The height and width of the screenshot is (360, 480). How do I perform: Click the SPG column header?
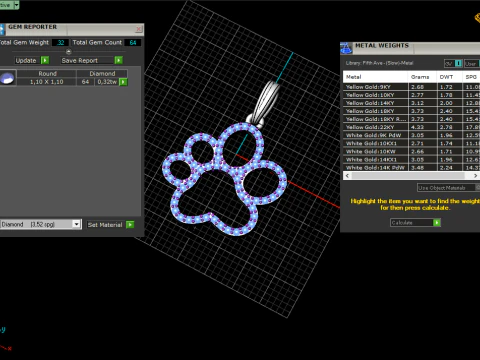point(471,77)
